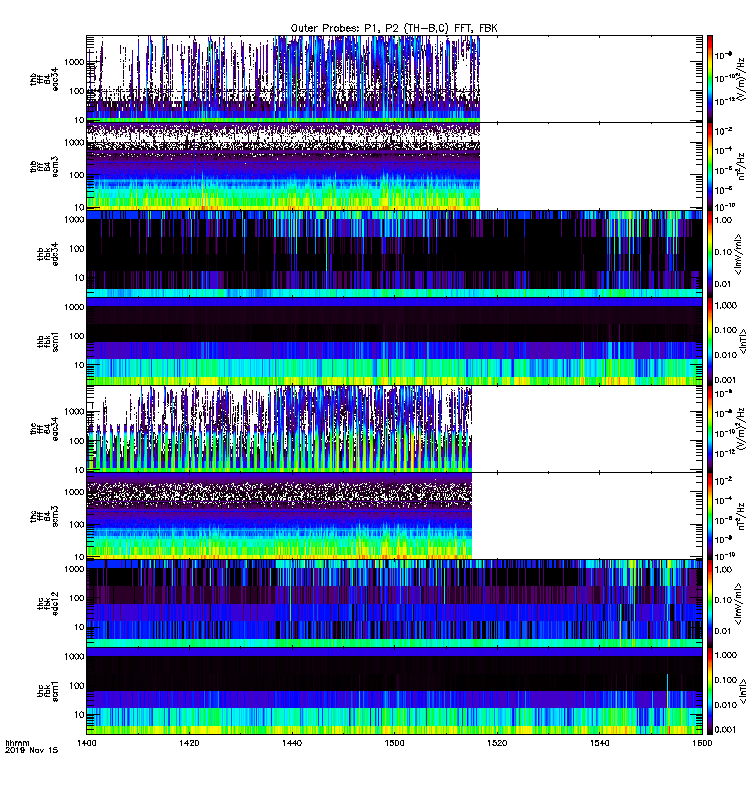Click the 1540 time tick label
Image resolution: width=750 pixels, height=800 pixels.
599,743
